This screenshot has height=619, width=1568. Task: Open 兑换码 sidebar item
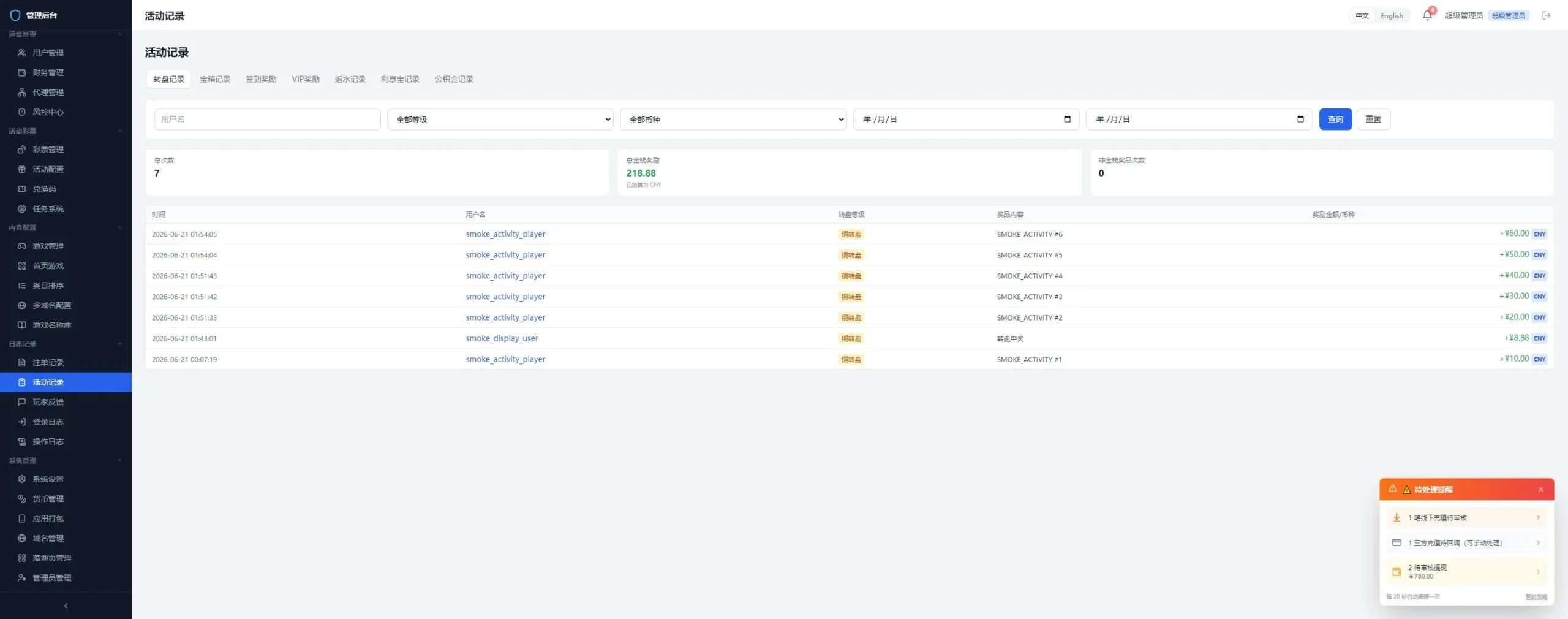click(66, 189)
